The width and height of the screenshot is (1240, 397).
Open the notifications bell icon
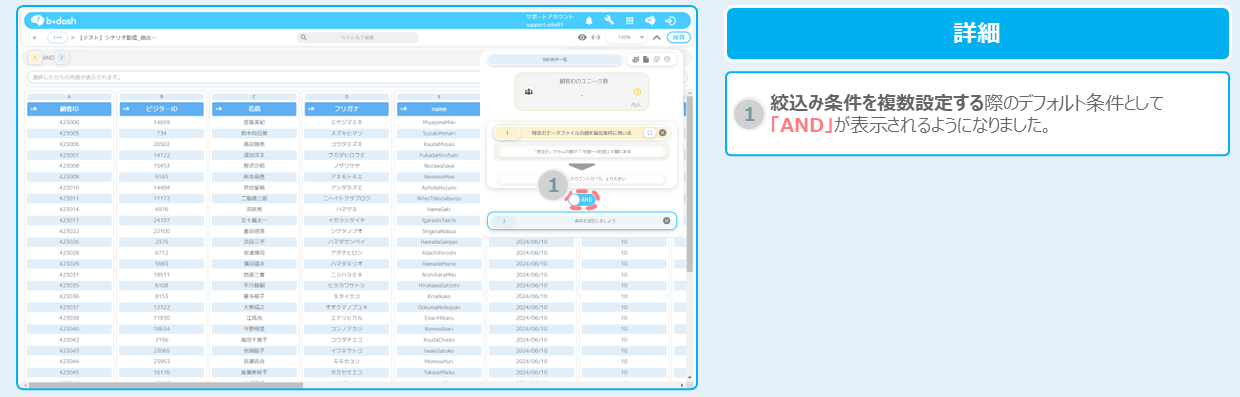(x=588, y=20)
